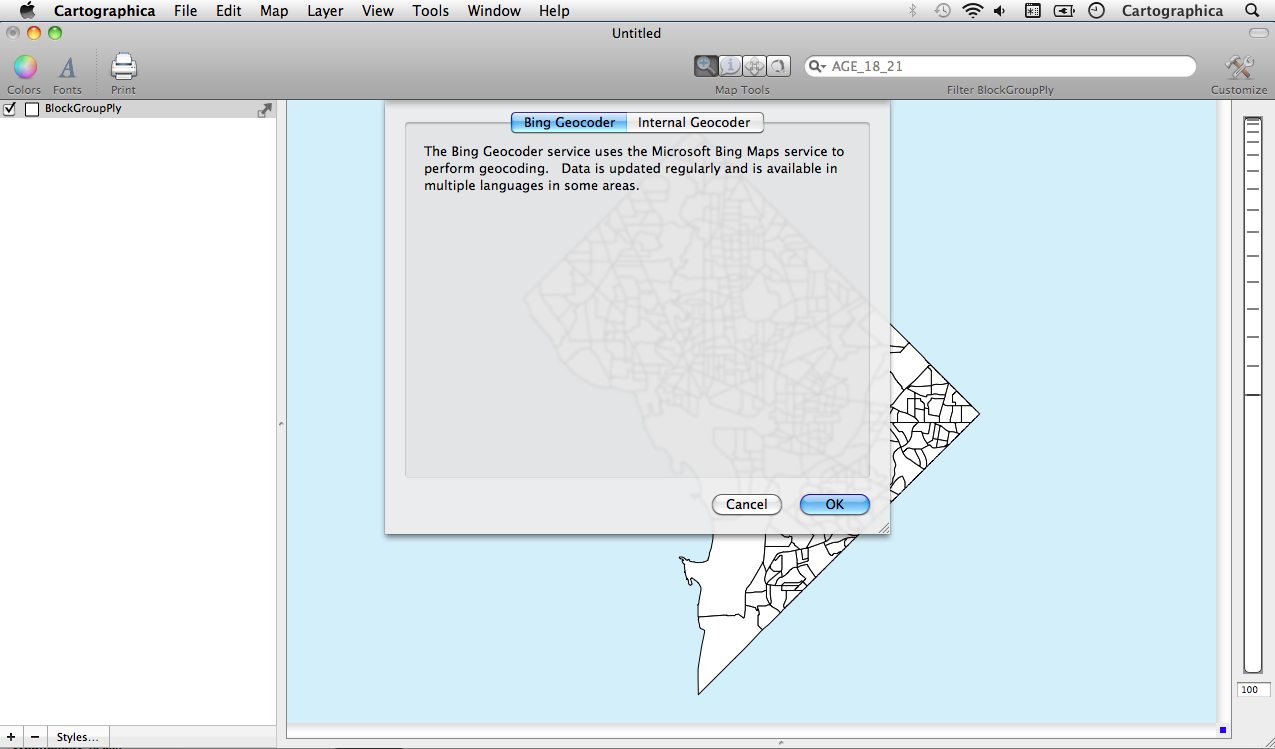Image resolution: width=1275 pixels, height=749 pixels.
Task: Open Customize toolbar
Action: click(1239, 68)
